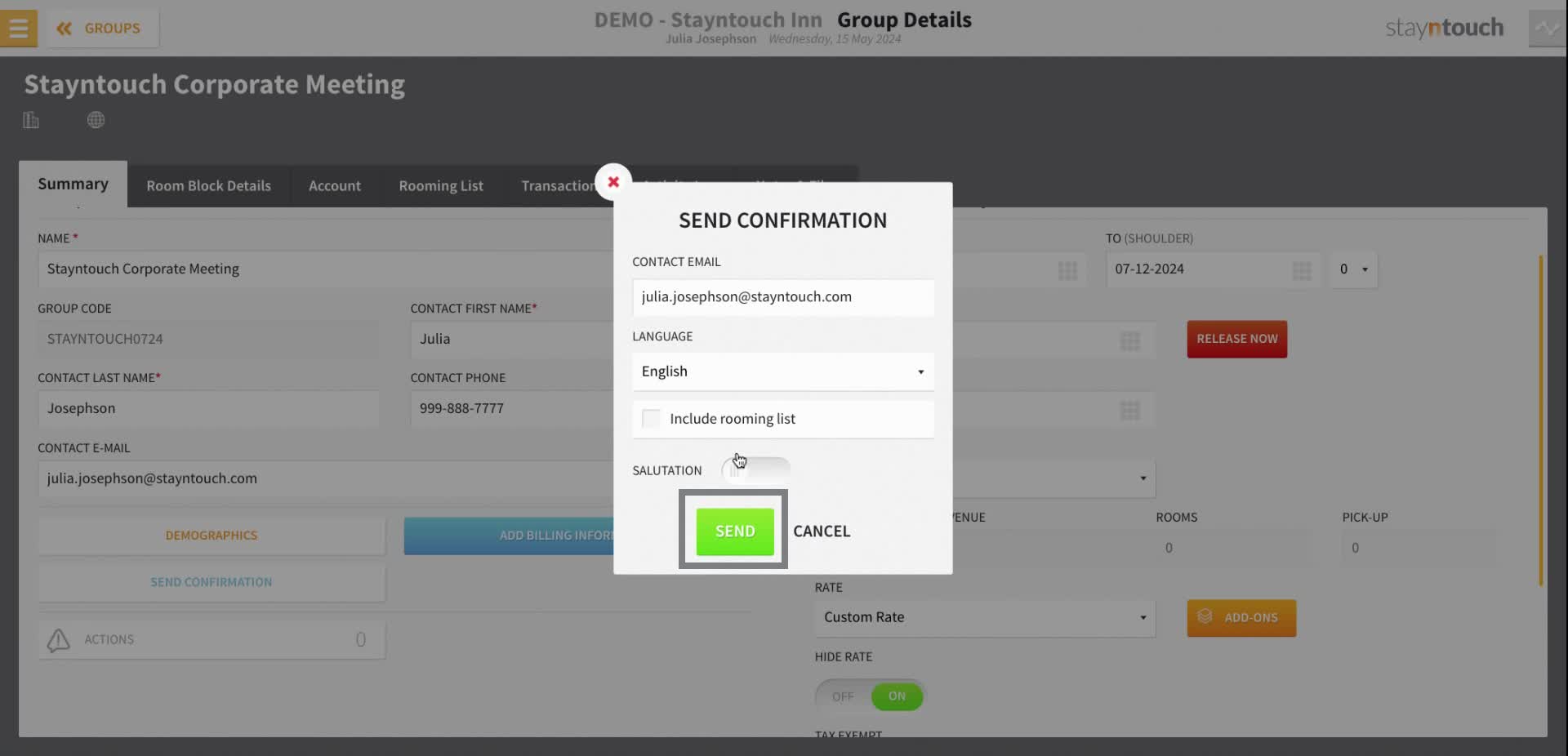
Task: Click the Contact First Name field
Action: point(511,339)
